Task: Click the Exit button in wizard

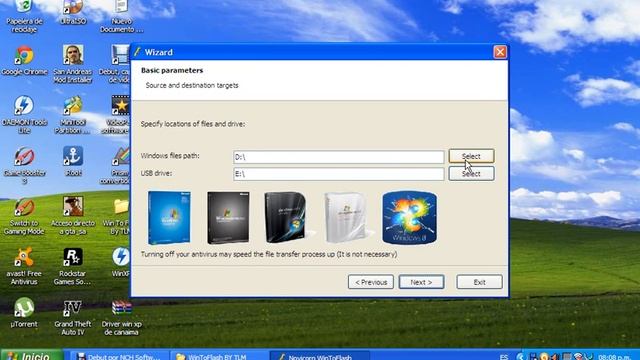Action: click(x=479, y=282)
